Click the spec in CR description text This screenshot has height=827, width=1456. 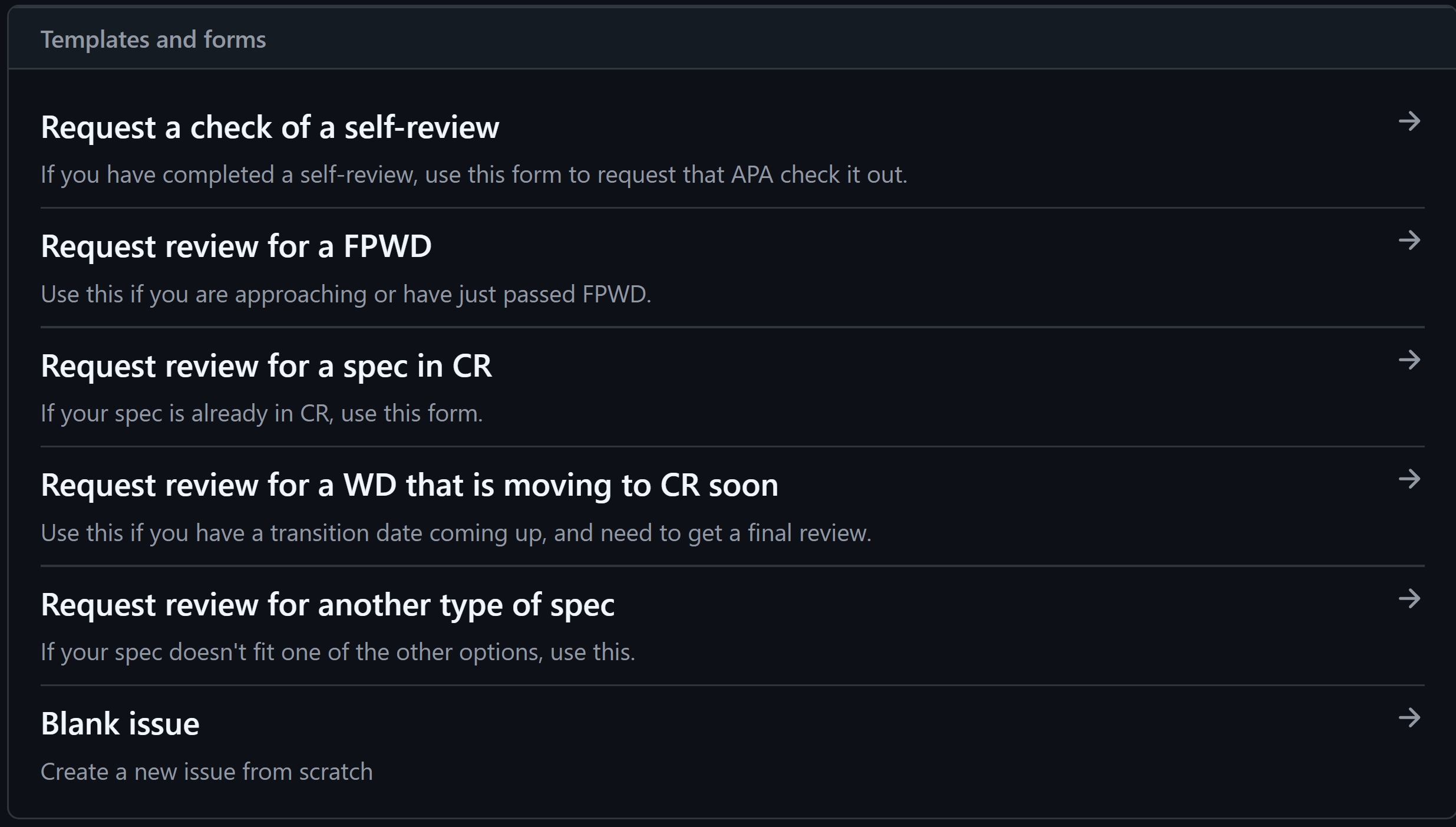pyautogui.click(x=262, y=413)
